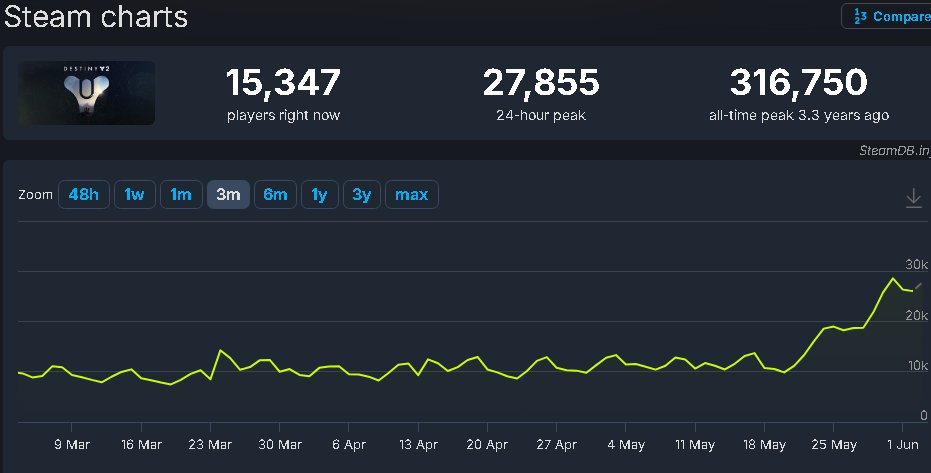The height and width of the screenshot is (473, 931).
Task: Click the 30 Mar axis label
Action: [x=280, y=445]
